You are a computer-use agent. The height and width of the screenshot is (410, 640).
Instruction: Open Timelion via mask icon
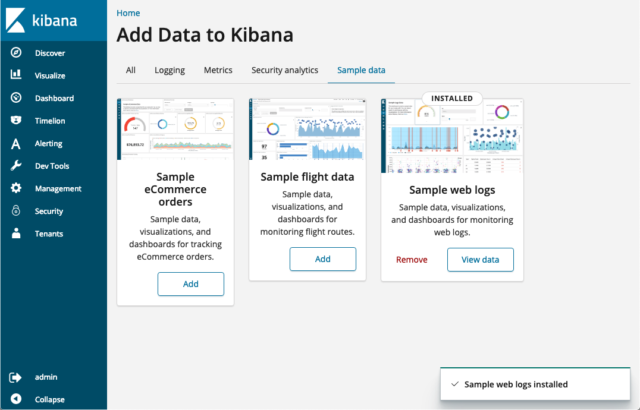(16, 120)
